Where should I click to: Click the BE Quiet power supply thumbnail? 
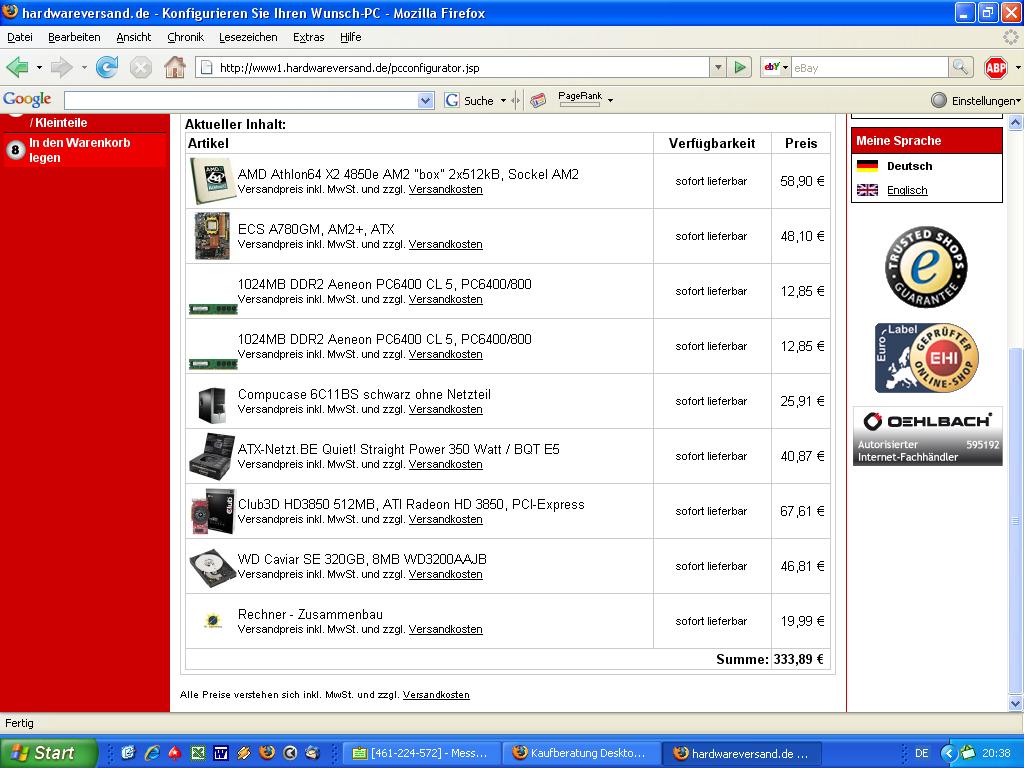(212, 455)
